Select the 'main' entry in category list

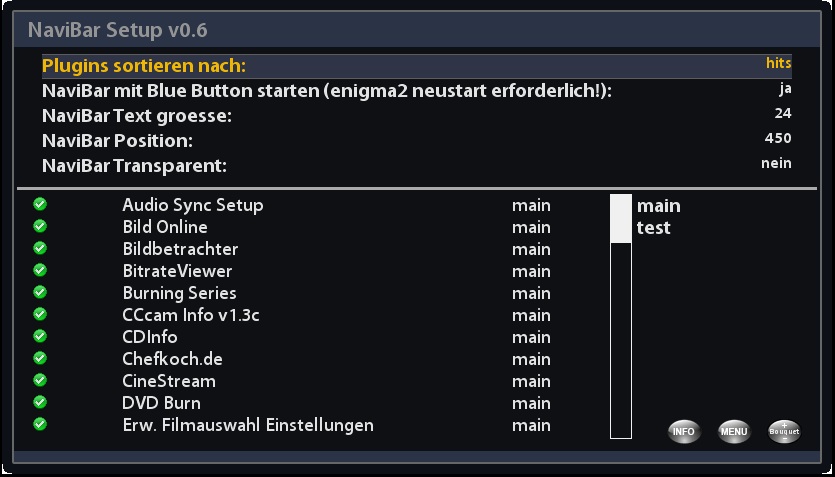[x=658, y=206]
